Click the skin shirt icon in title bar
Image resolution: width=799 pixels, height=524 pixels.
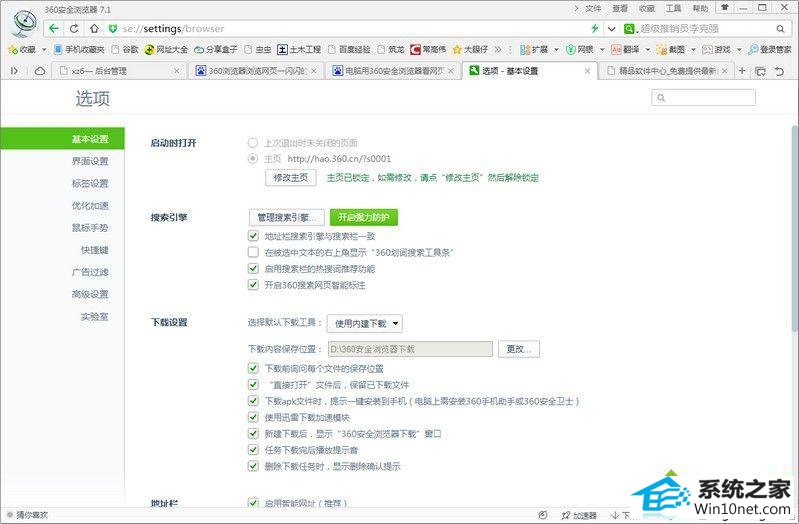pyautogui.click(x=724, y=8)
